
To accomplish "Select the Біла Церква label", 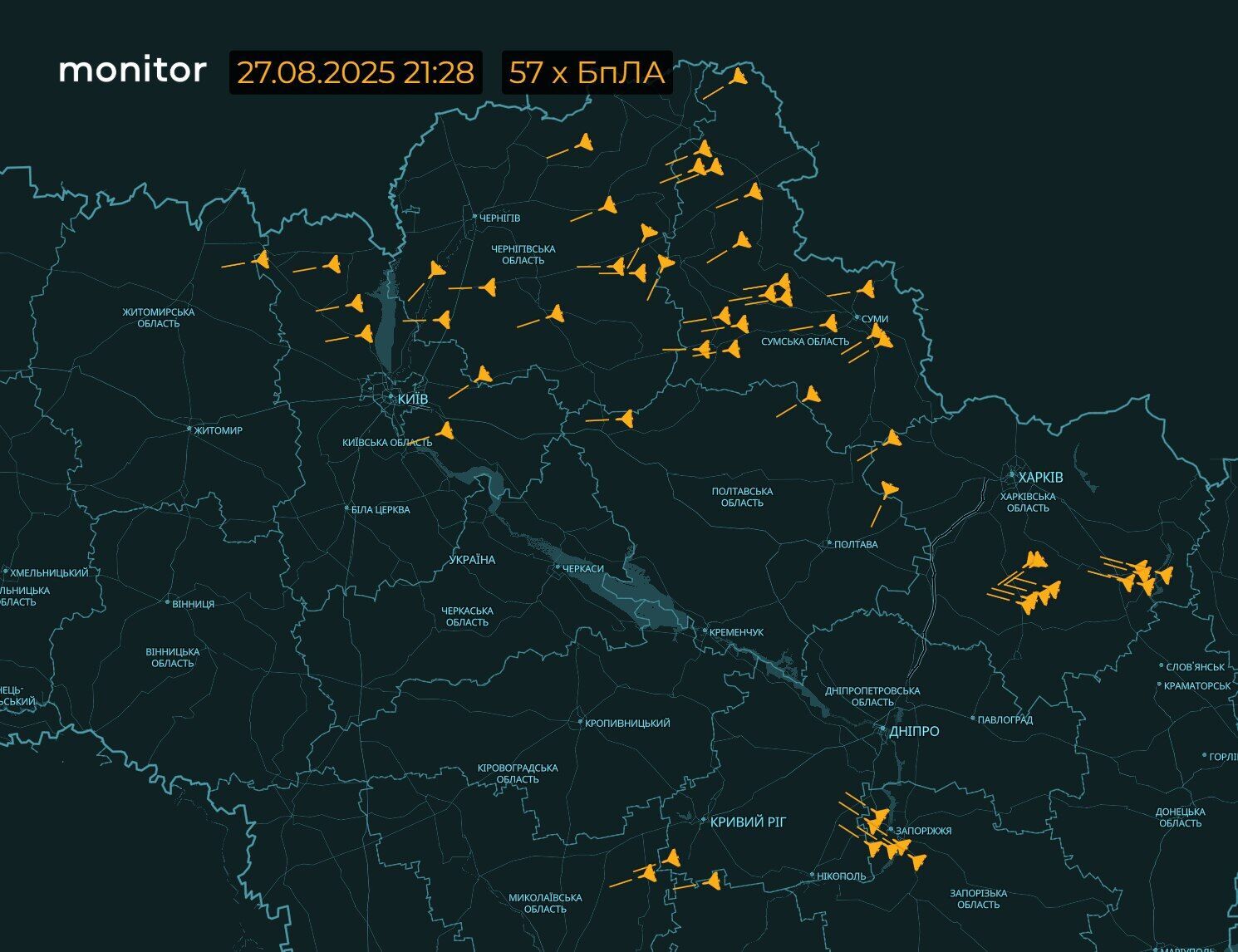I will 378,509.
